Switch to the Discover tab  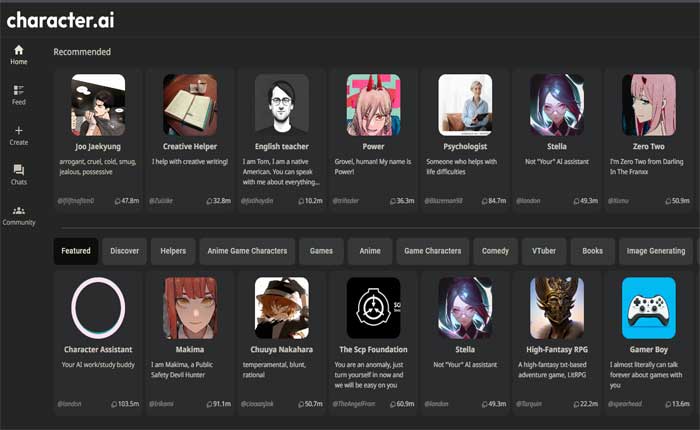[125, 251]
